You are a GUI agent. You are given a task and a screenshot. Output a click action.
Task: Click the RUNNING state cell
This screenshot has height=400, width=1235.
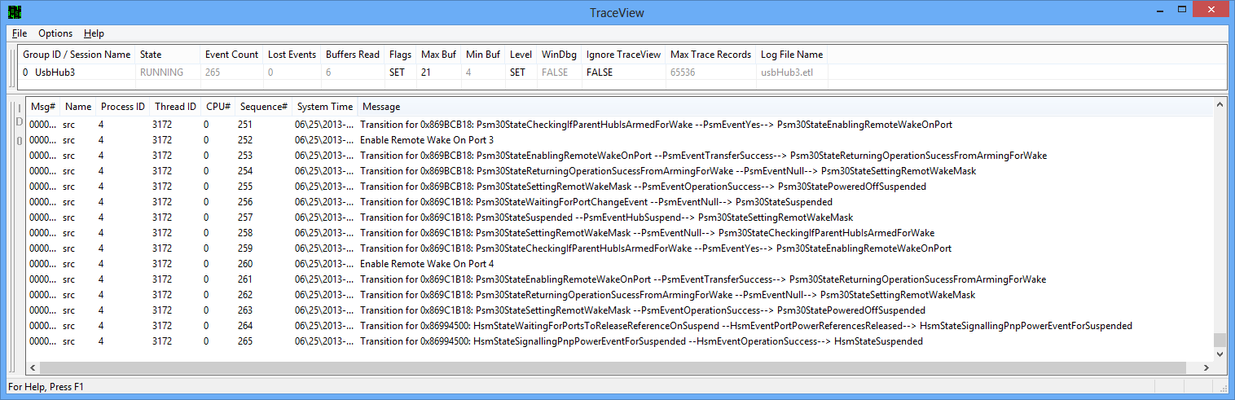[x=161, y=73]
